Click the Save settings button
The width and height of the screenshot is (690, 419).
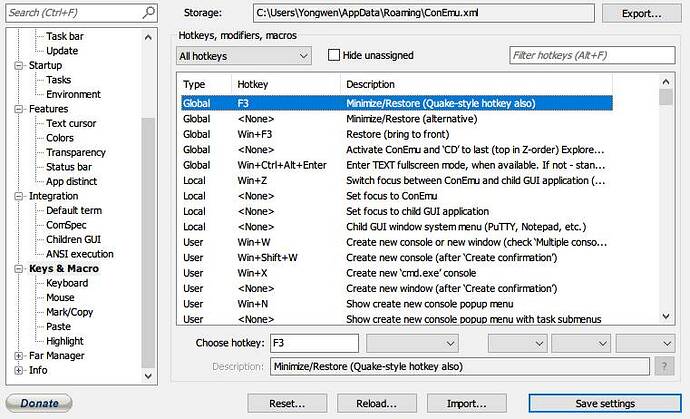coord(604,403)
